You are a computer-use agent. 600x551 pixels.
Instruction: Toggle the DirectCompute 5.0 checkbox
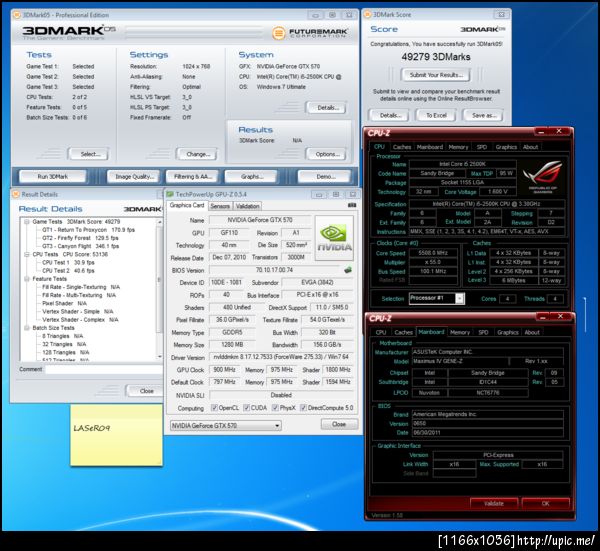(303, 408)
